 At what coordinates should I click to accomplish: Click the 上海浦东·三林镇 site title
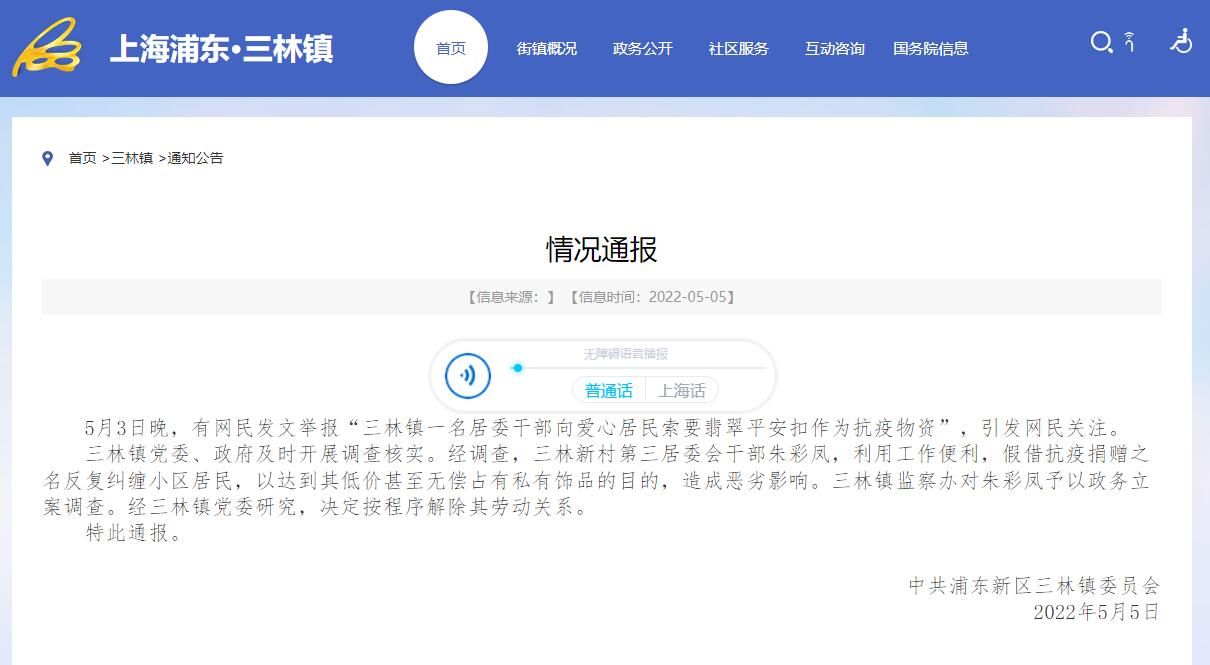point(221,48)
